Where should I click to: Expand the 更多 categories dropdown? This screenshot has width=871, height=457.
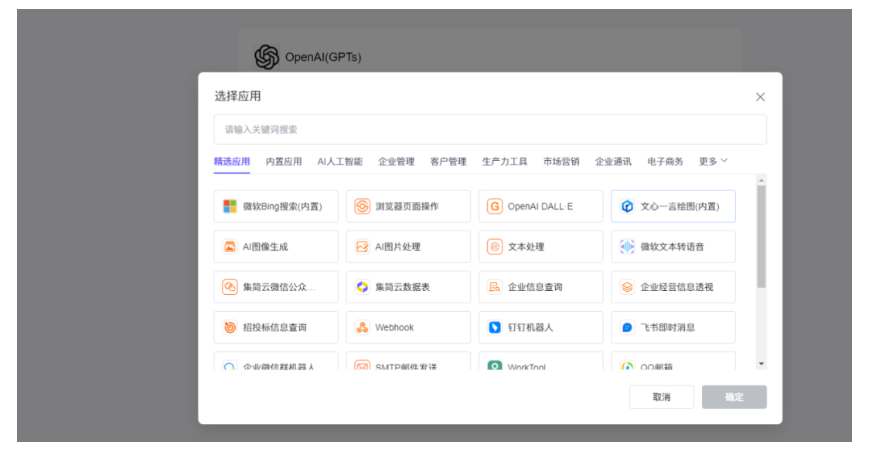pos(713,161)
